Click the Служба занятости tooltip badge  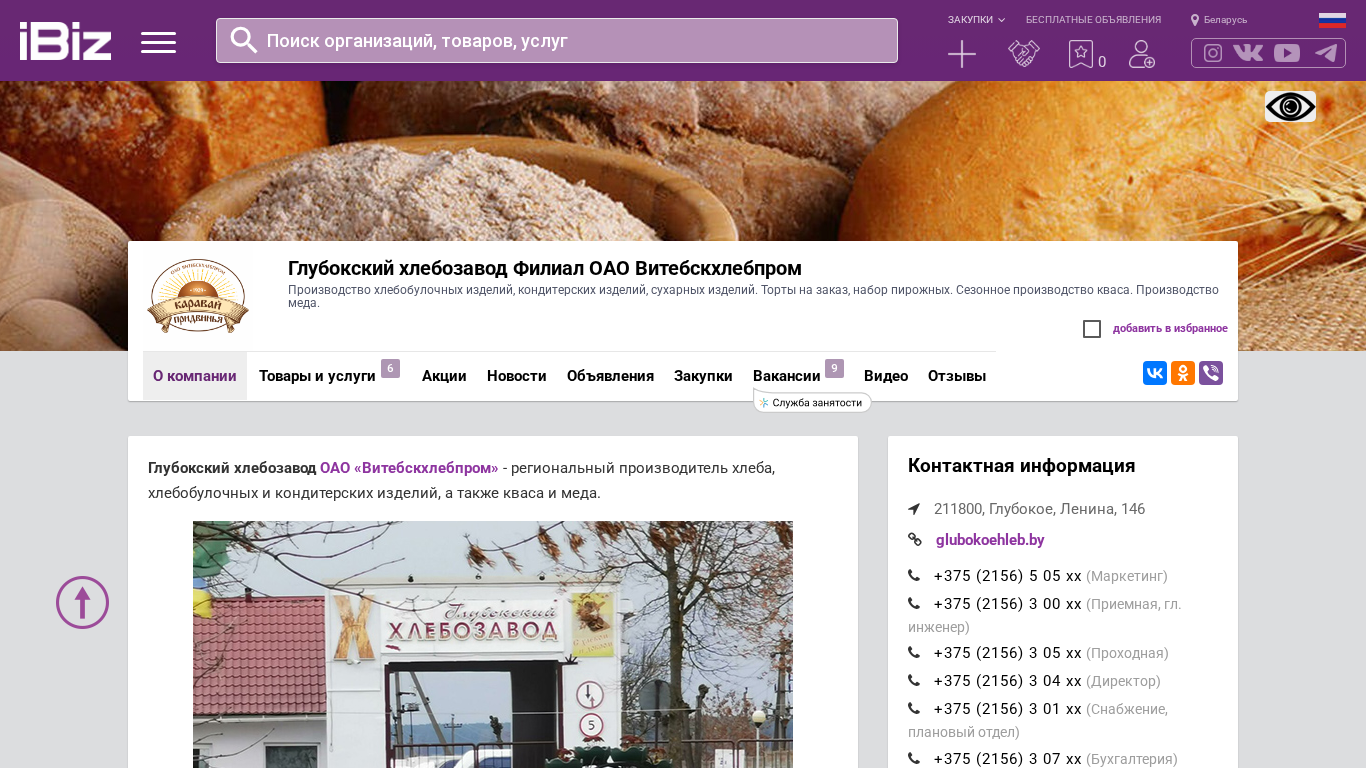pos(812,402)
